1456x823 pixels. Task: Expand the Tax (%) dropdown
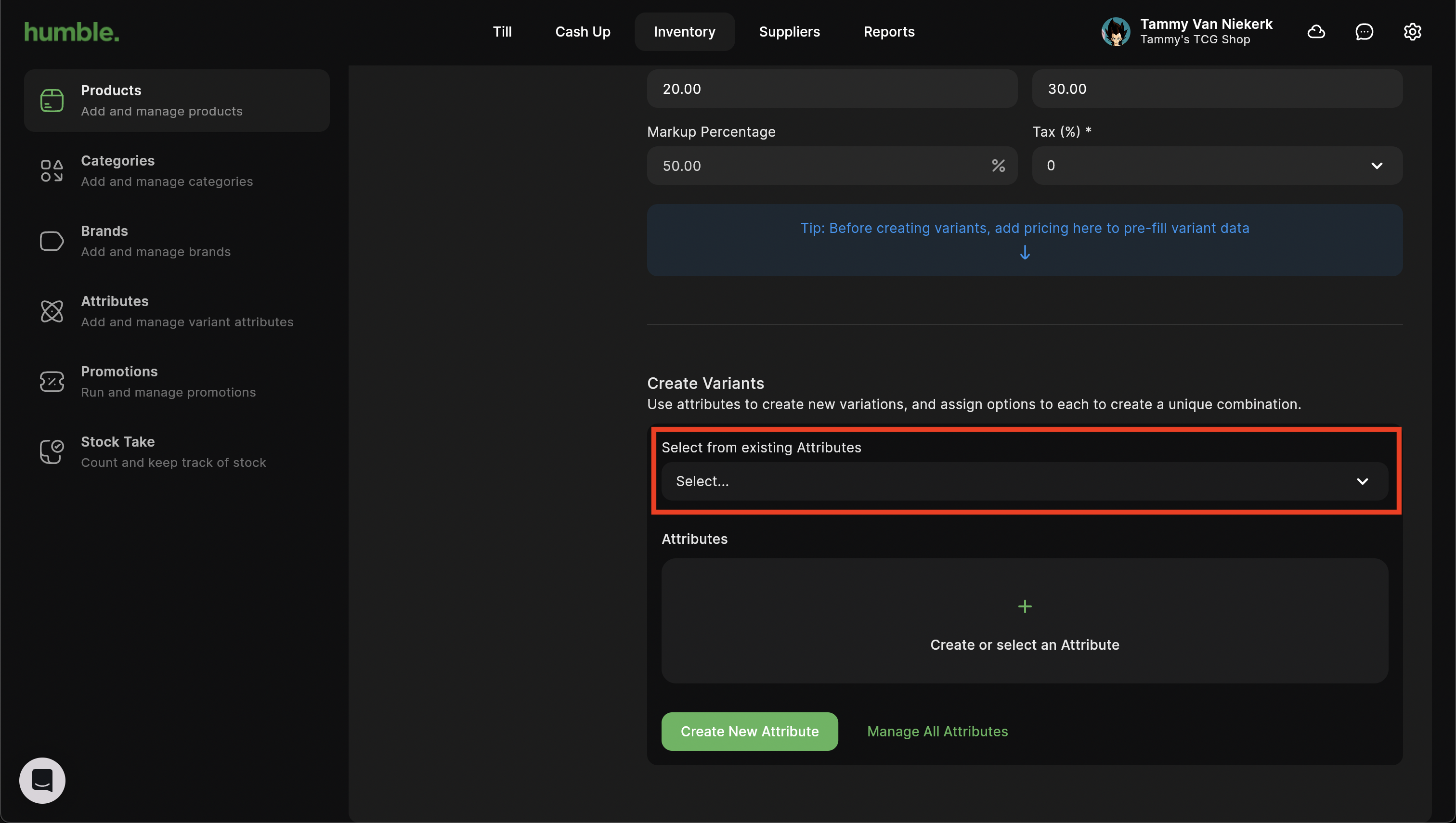(1217, 166)
